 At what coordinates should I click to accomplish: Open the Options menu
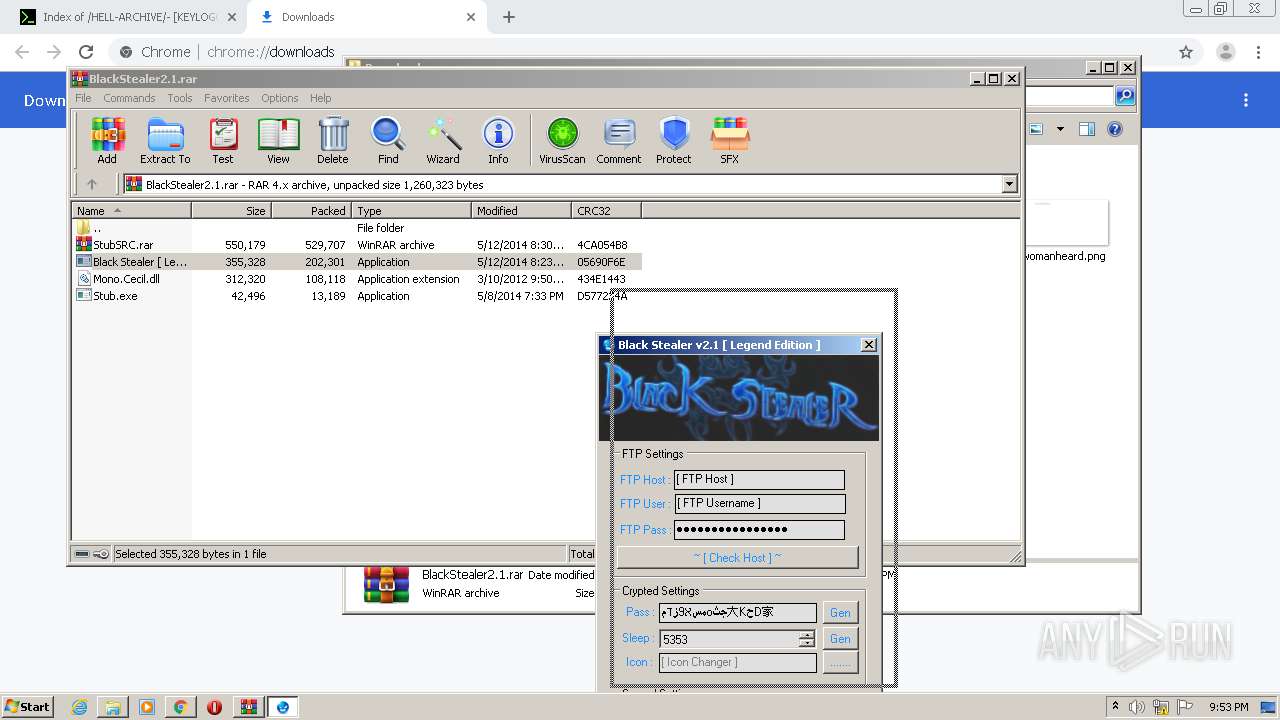coord(280,98)
